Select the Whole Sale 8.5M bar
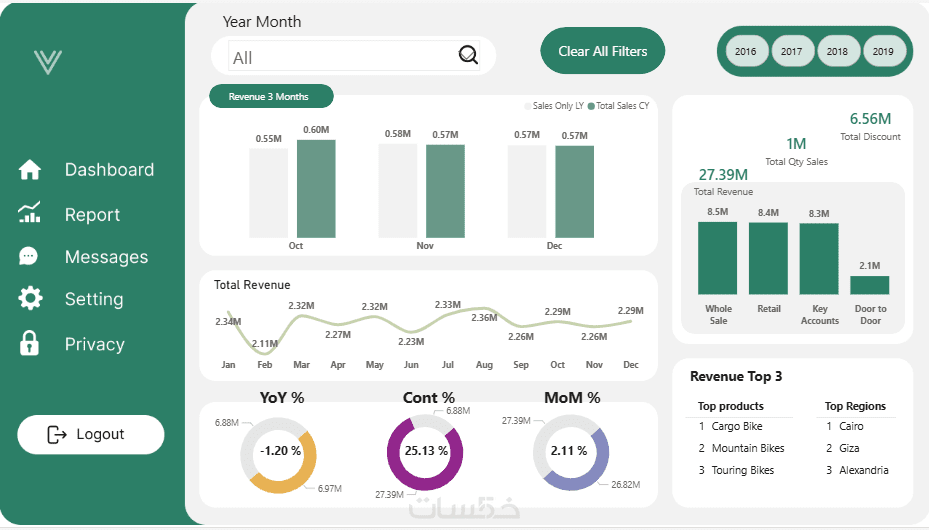 pos(717,258)
